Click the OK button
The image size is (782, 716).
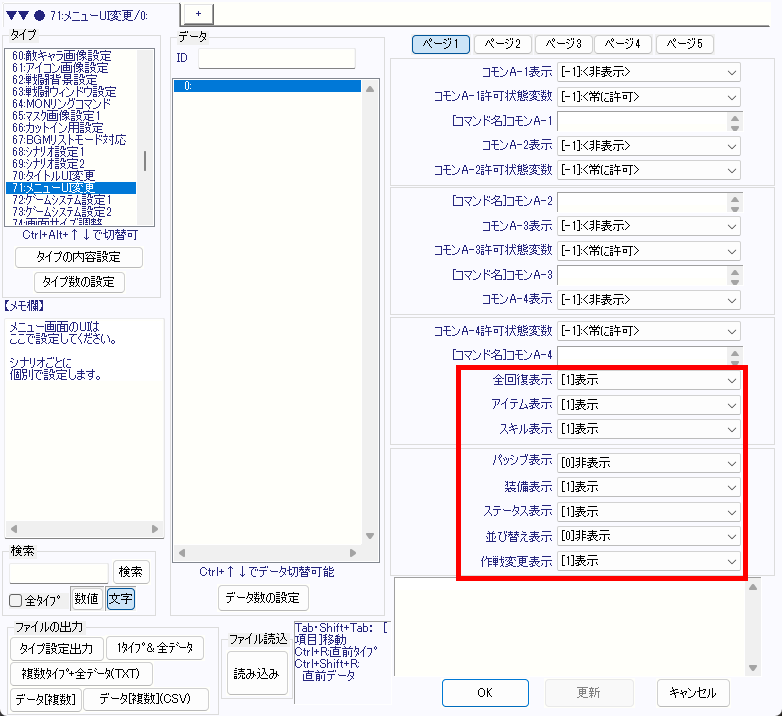[485, 692]
